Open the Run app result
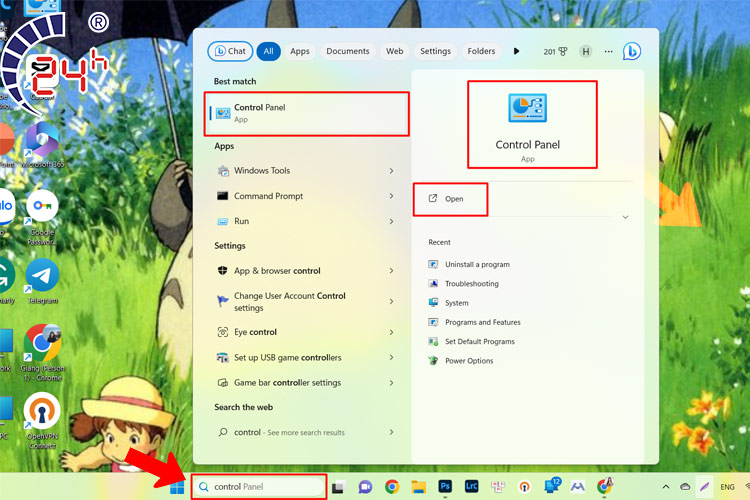The image size is (750, 500). click(x=307, y=222)
